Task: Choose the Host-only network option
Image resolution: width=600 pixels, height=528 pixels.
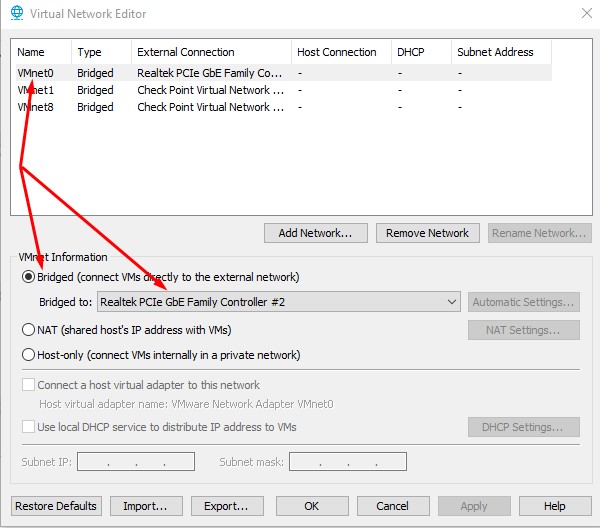Action: 29,355
